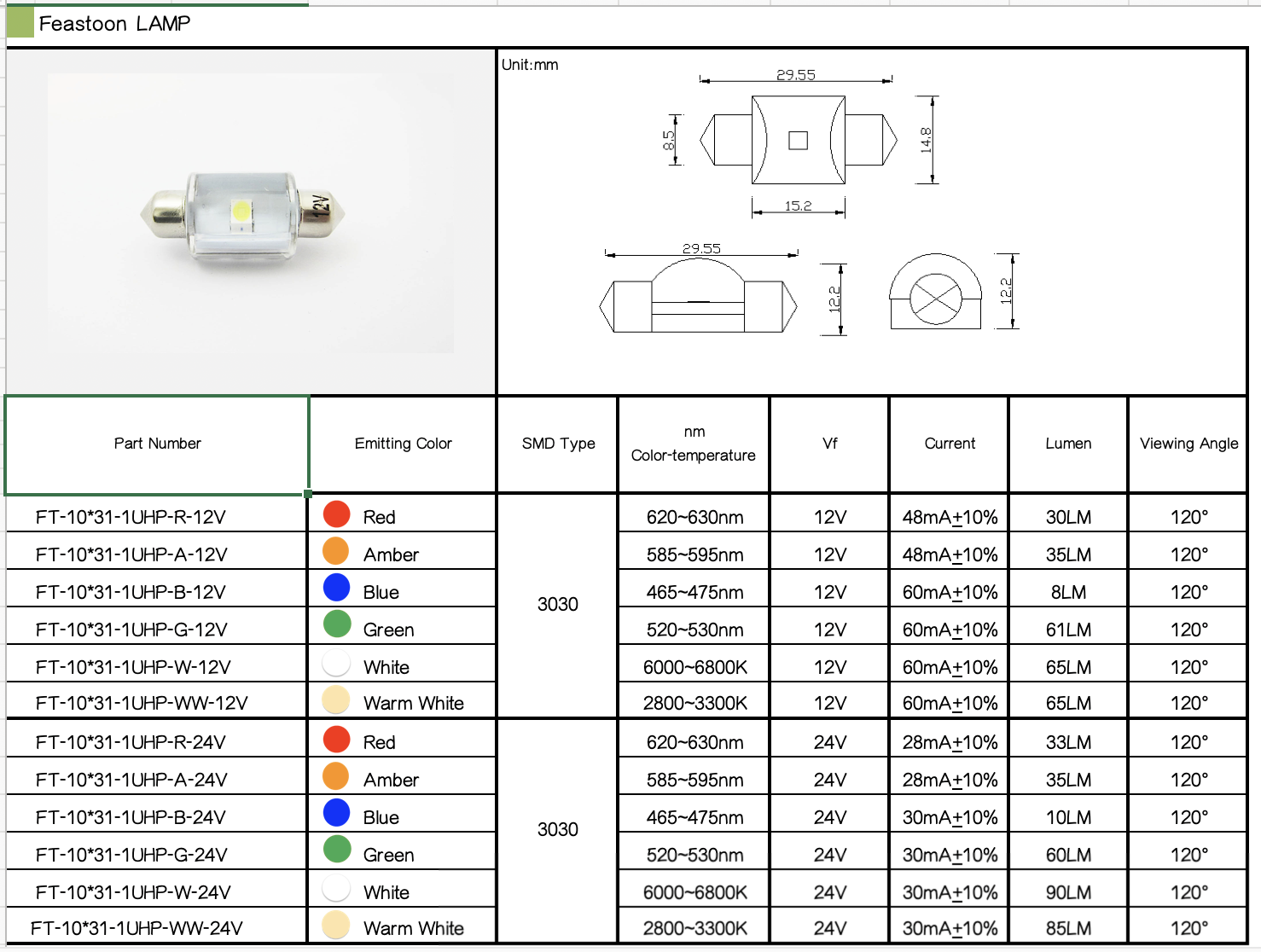Select the red color circle in 12V row
Screen dimensions: 1261x952
[336, 515]
